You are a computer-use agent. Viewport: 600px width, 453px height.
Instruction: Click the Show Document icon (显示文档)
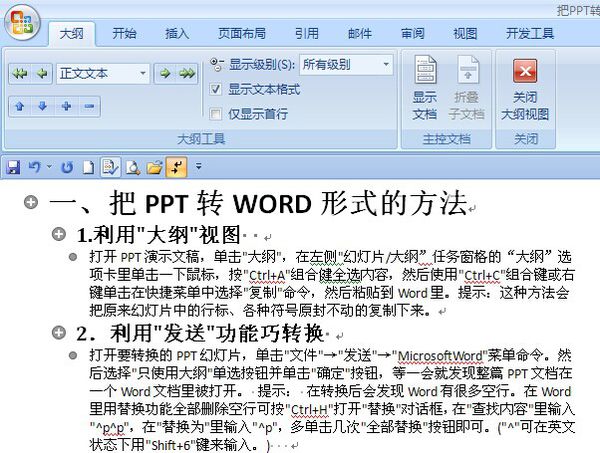tap(425, 88)
